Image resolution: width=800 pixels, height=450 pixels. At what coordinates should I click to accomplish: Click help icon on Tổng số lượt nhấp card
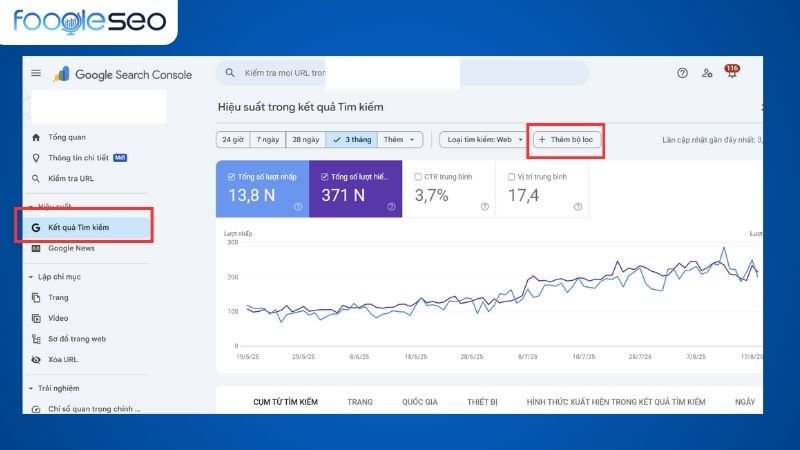point(298,207)
